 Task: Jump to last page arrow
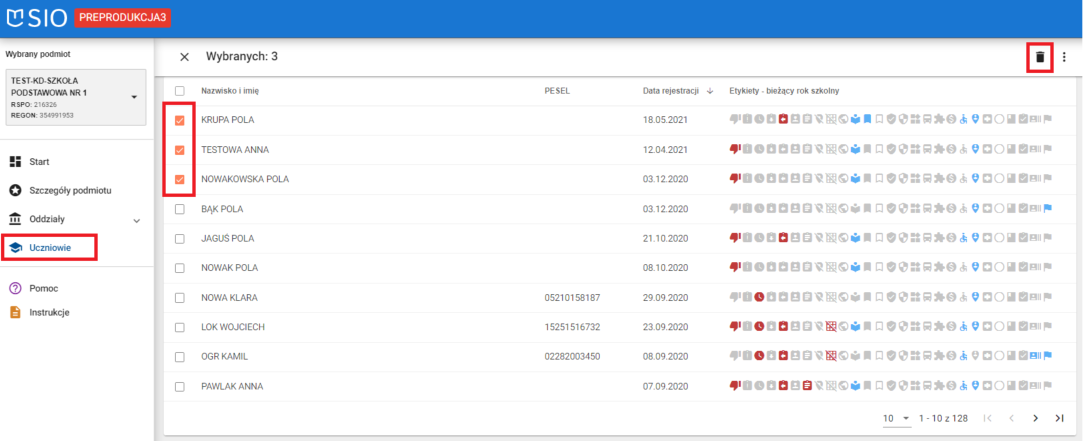tap(1059, 417)
